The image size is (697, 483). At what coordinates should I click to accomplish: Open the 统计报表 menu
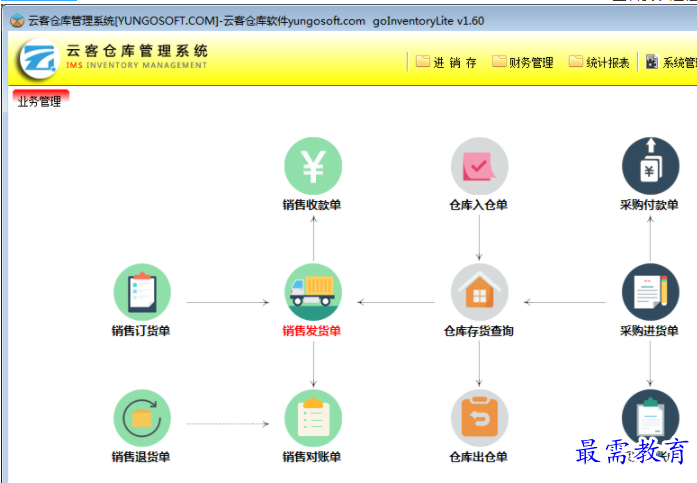[x=599, y=62]
